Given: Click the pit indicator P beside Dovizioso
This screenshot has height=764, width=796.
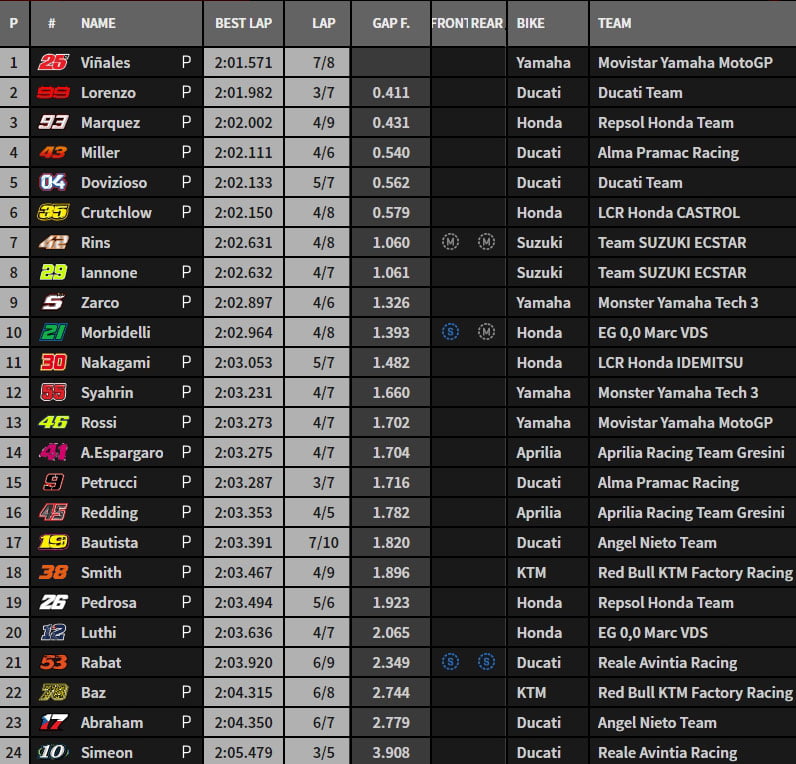Looking at the screenshot, I should pos(186,182).
